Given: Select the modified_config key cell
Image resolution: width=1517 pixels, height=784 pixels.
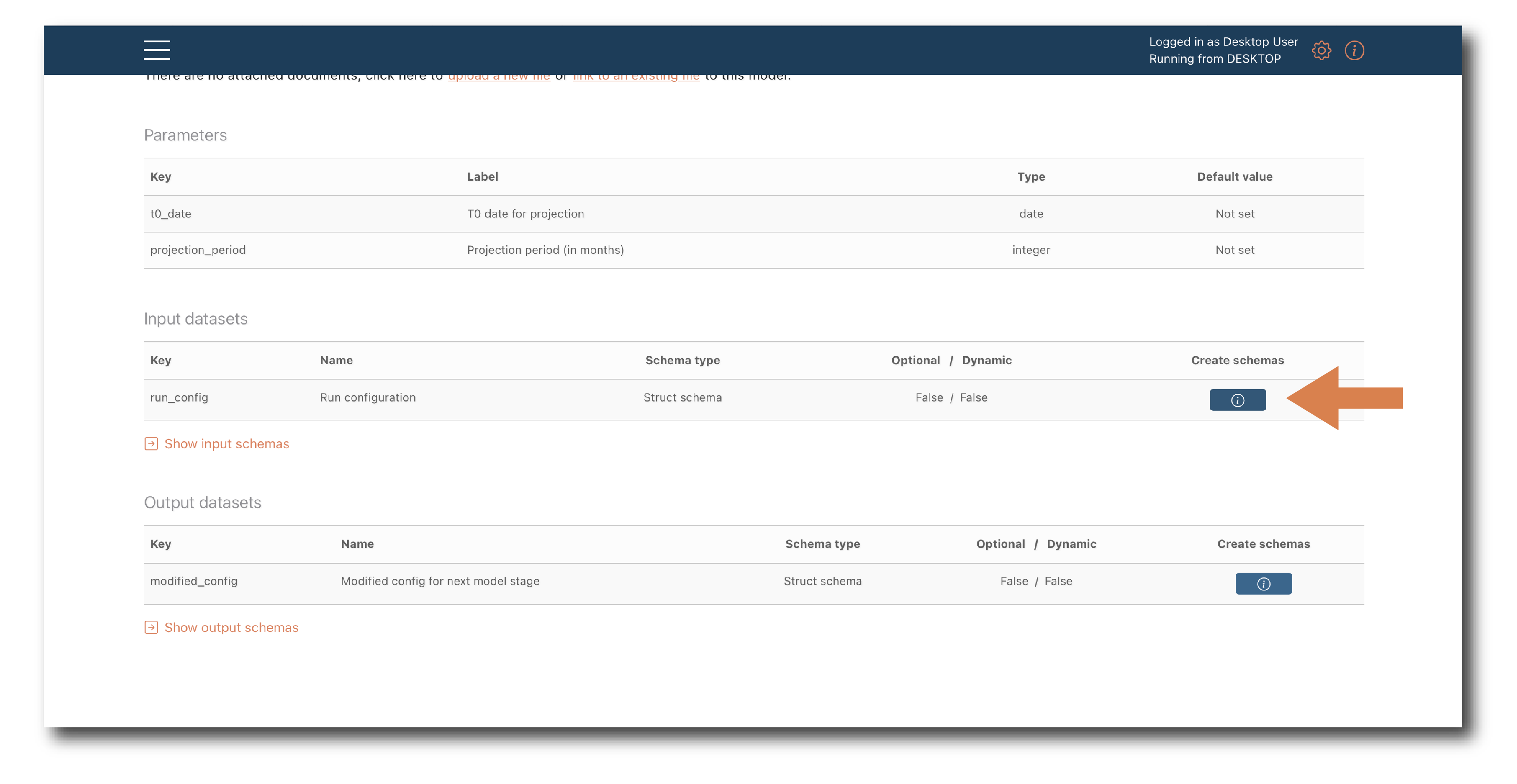Looking at the screenshot, I should coord(194,581).
